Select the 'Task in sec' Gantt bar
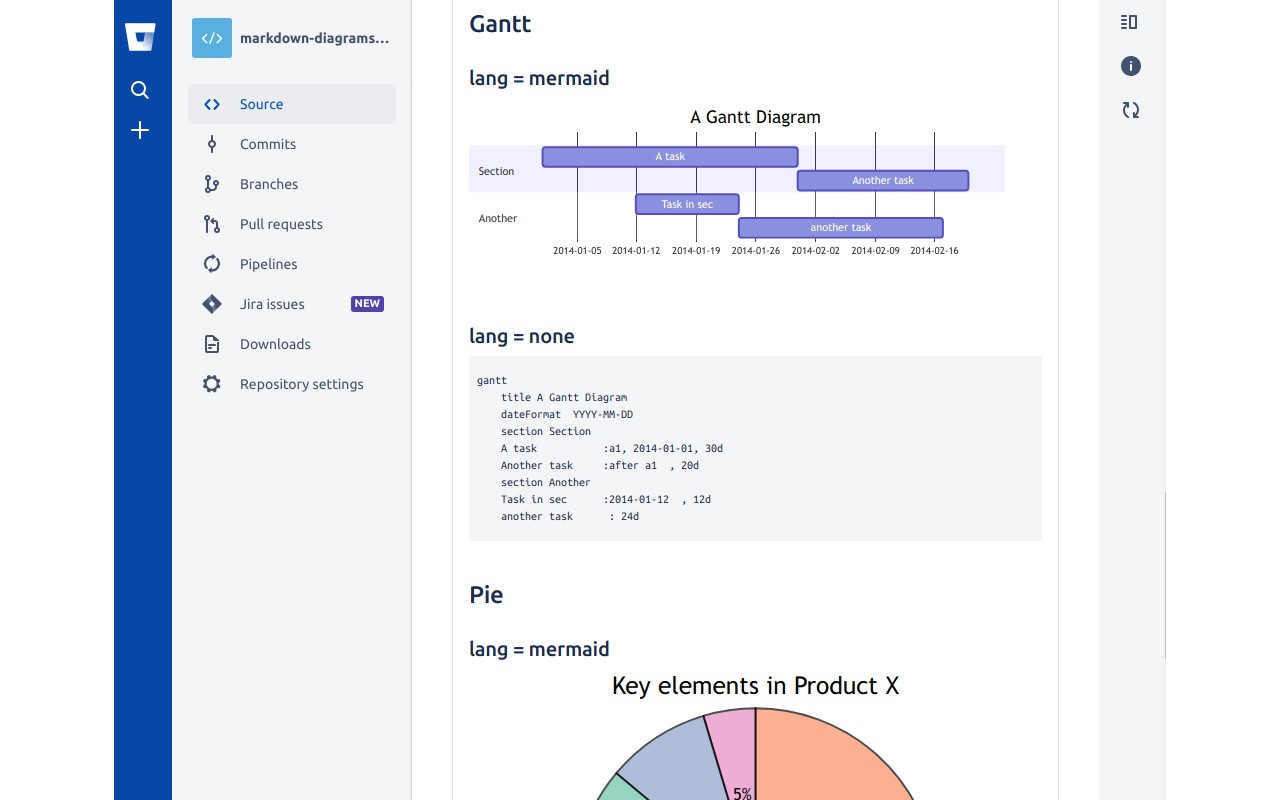 tap(687, 204)
